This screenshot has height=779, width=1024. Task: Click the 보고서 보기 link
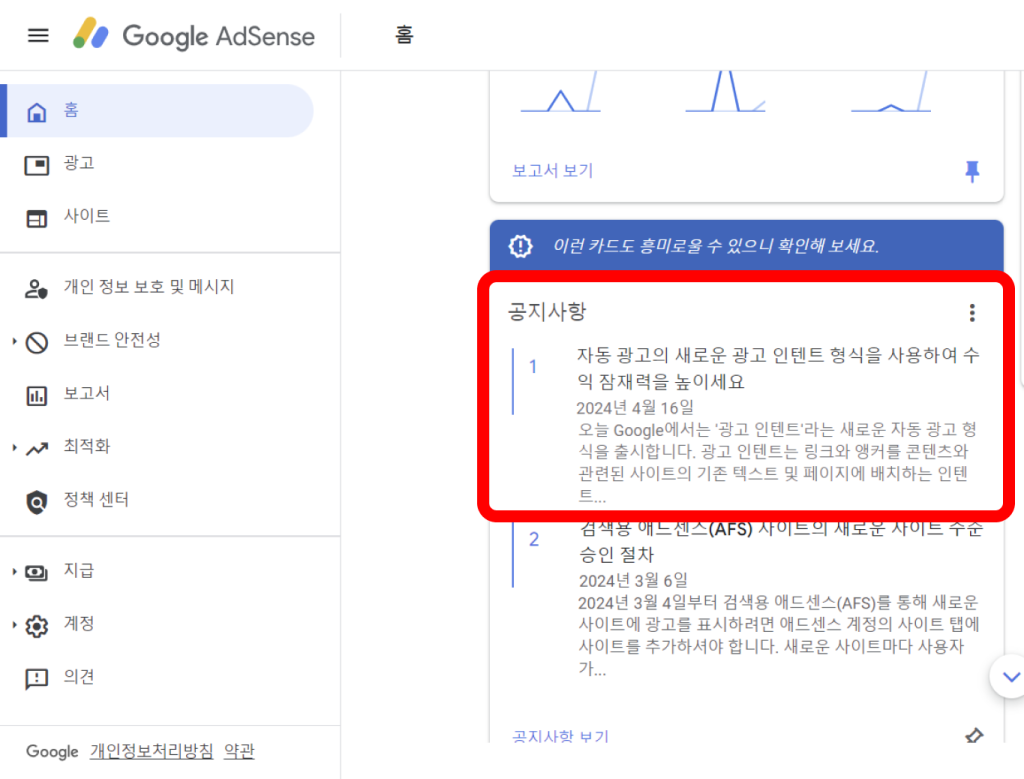[x=552, y=170]
